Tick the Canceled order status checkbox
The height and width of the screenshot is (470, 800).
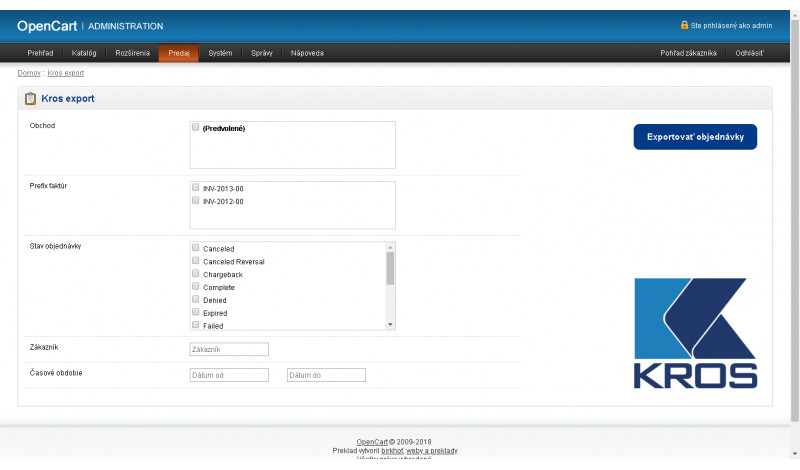coord(195,248)
